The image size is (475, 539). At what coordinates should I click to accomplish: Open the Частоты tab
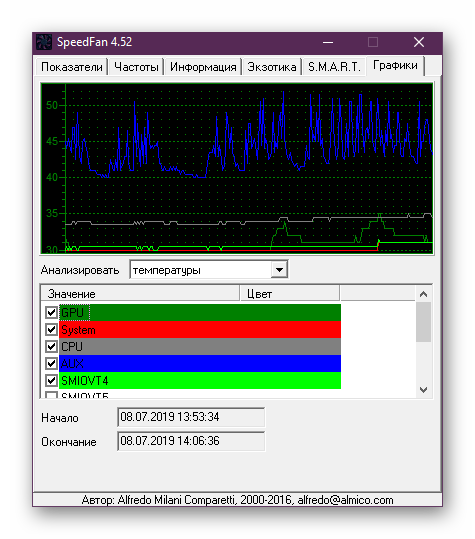[x=136, y=67]
